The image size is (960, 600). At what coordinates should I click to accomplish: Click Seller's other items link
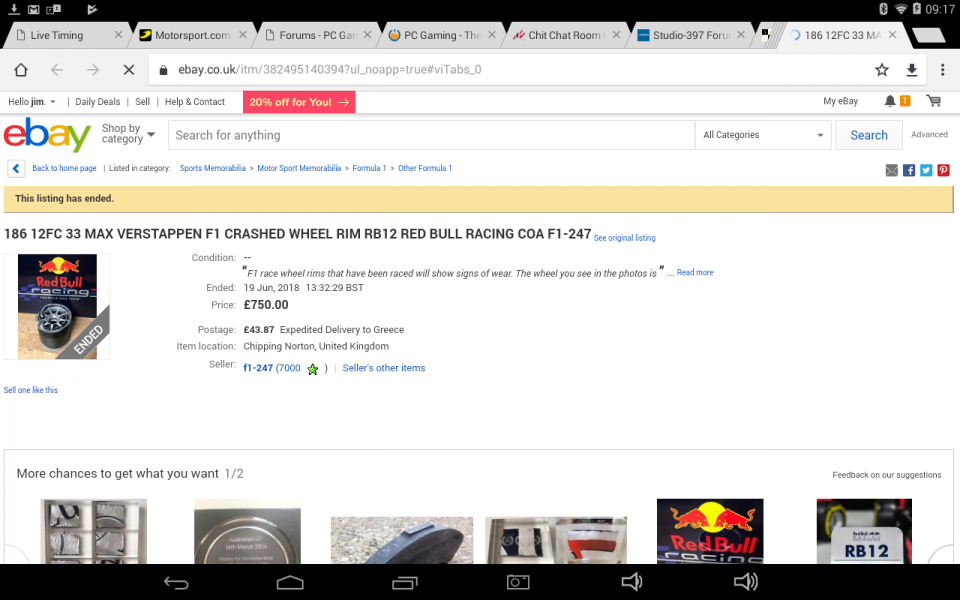click(384, 368)
